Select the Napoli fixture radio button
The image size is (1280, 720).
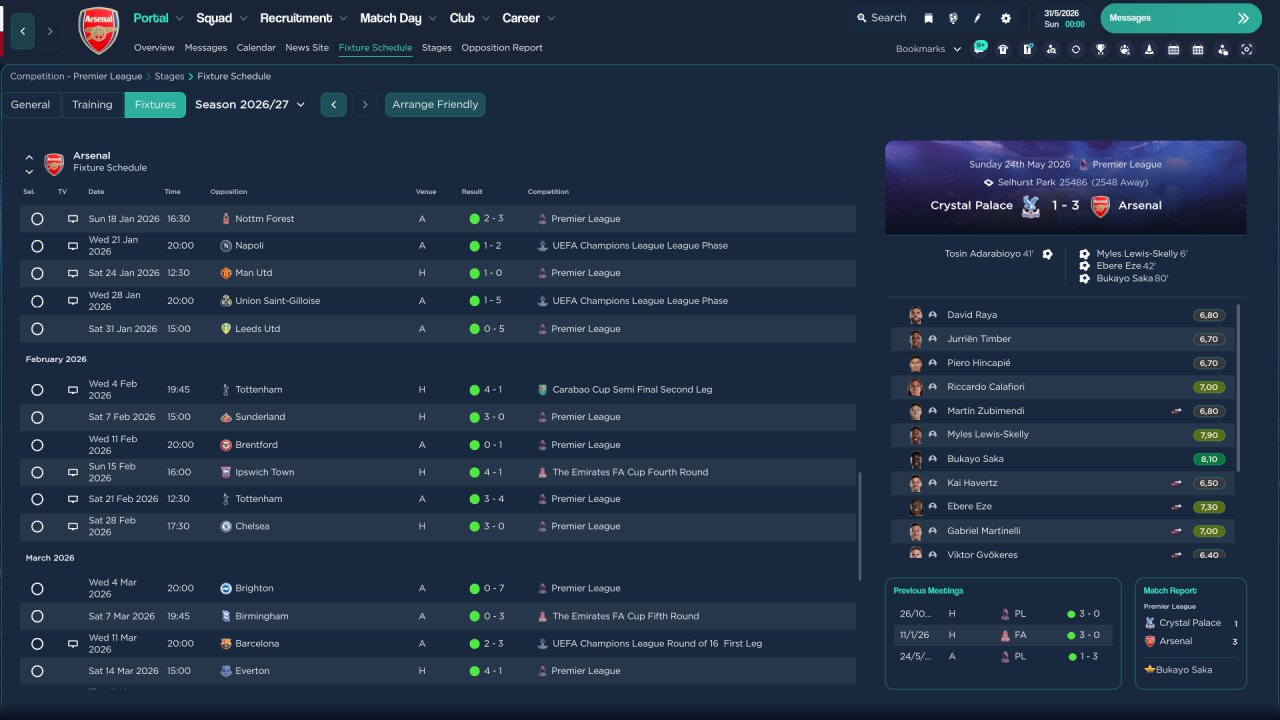tap(37, 246)
